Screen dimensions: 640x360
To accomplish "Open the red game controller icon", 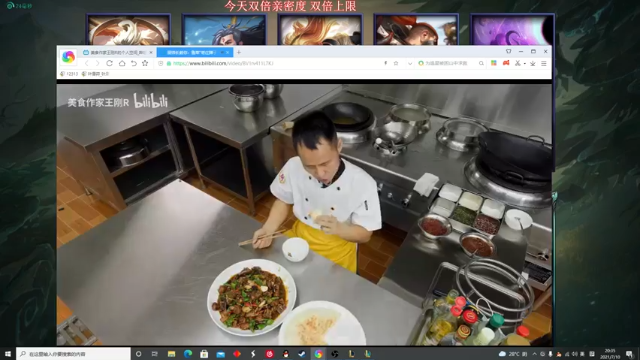I will pos(506,63).
